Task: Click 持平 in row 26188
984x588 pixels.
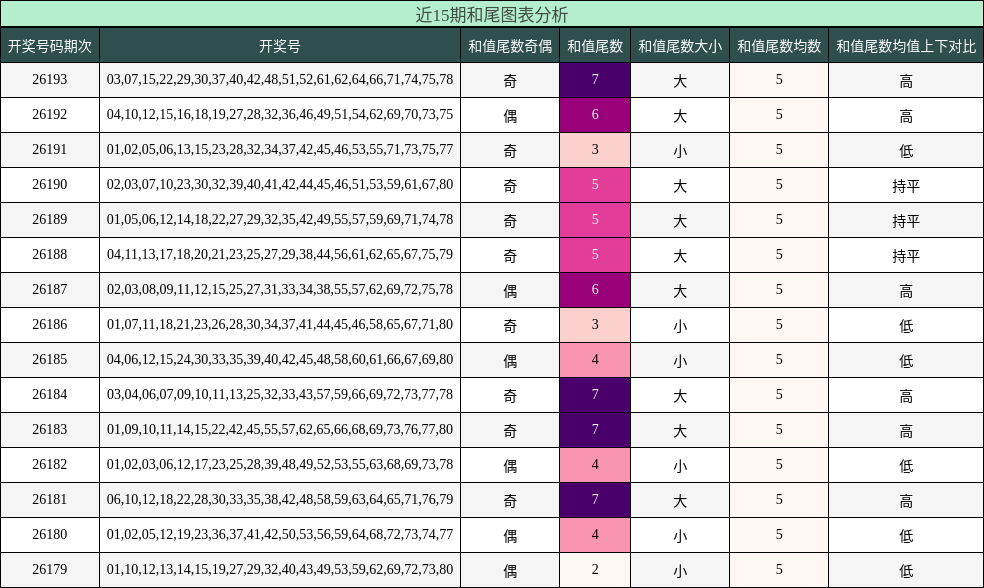Action: coord(906,256)
